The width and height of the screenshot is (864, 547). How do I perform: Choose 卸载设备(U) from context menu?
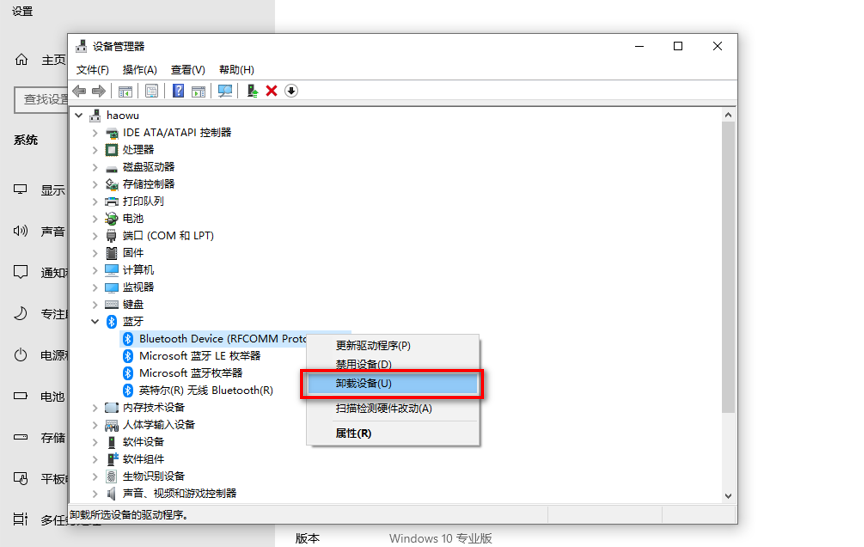393,383
